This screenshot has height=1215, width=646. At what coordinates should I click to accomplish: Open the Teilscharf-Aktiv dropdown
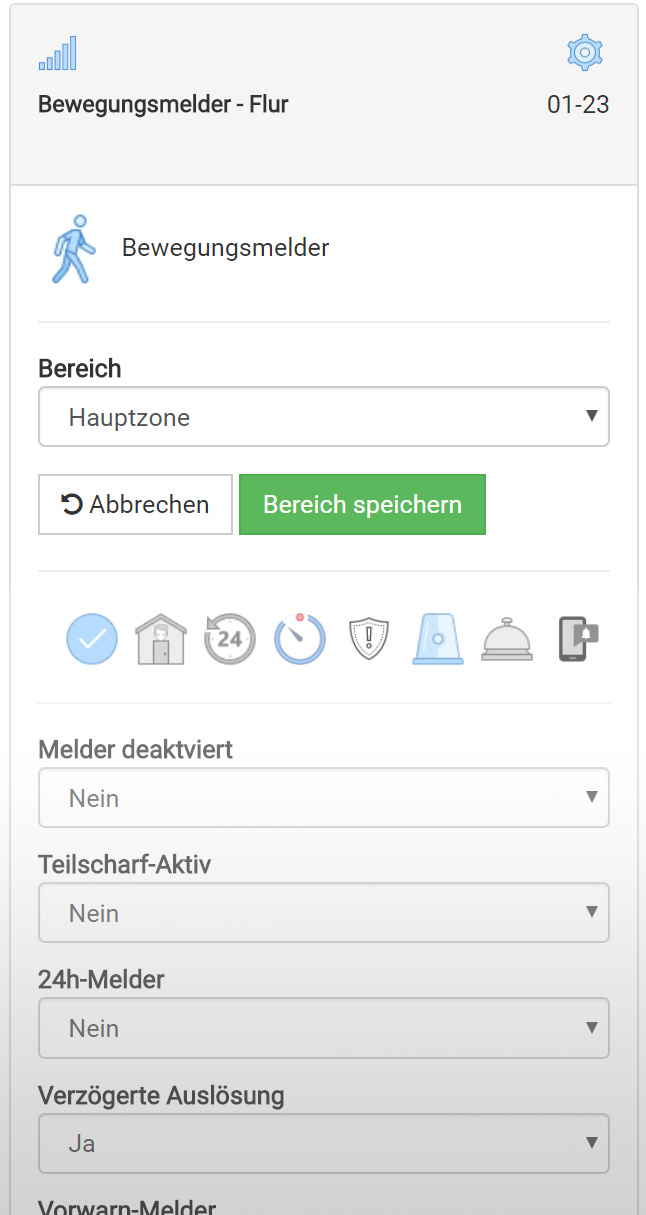pos(323,913)
